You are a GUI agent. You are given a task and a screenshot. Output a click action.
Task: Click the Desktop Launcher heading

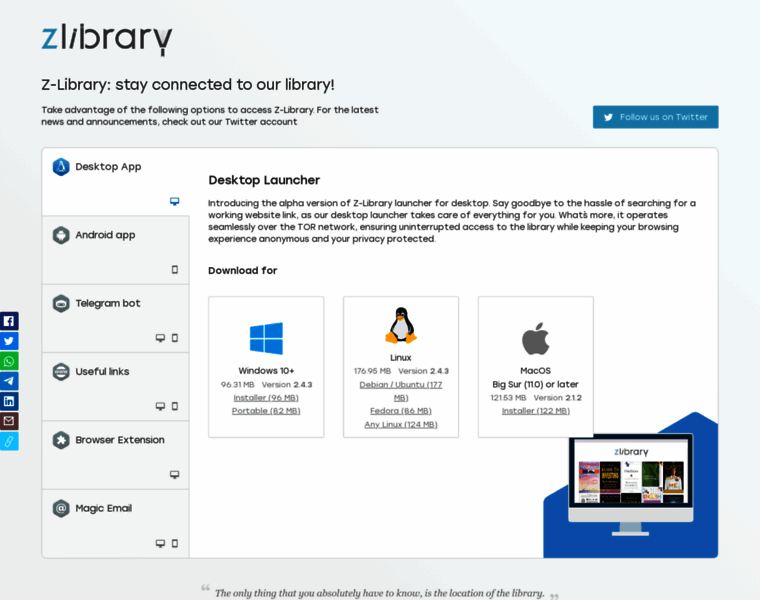coord(264,180)
